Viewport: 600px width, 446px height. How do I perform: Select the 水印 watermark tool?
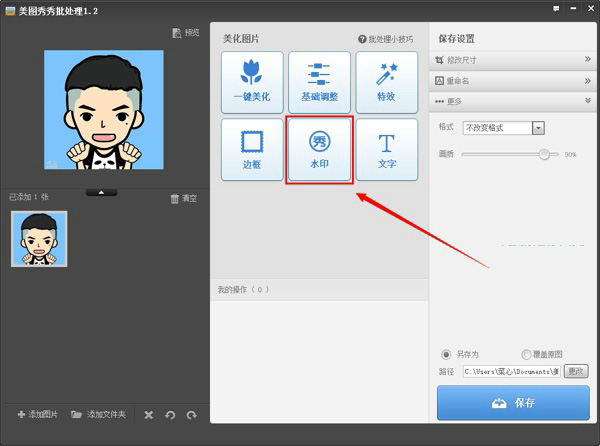(319, 149)
